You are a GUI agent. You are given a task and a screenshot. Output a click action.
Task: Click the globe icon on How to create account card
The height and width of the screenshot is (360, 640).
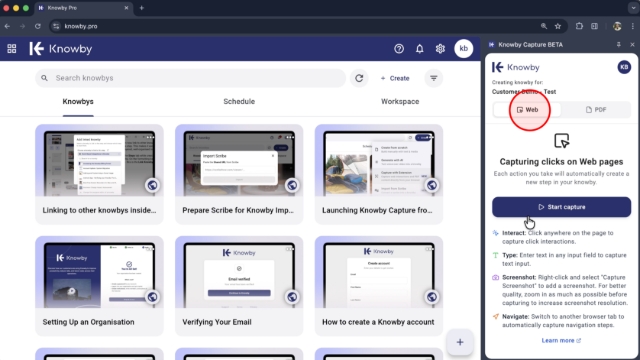point(432,297)
